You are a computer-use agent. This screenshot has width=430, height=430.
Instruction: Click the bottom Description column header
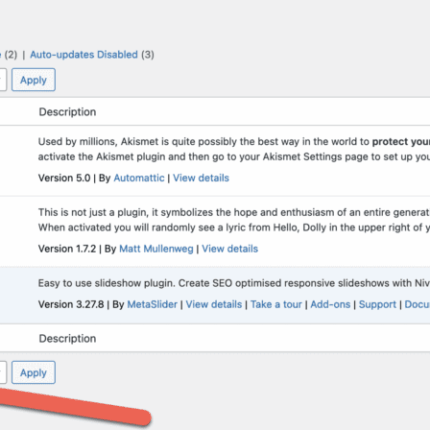pyautogui.click(x=67, y=339)
